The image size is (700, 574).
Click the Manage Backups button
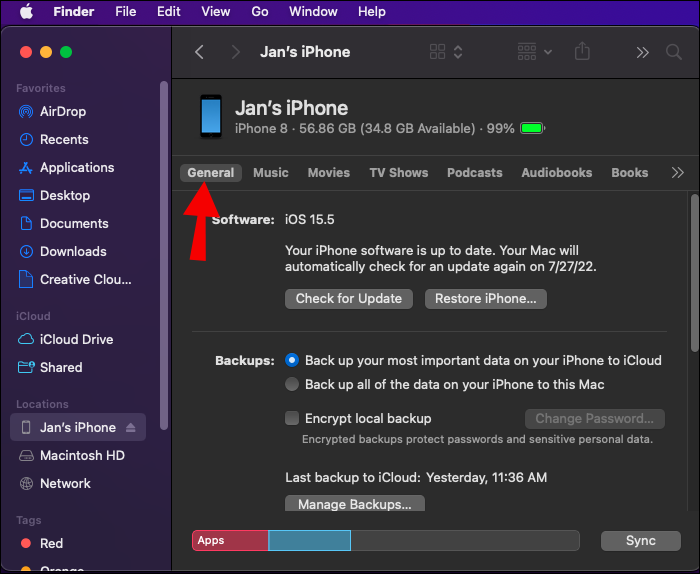[x=354, y=503]
